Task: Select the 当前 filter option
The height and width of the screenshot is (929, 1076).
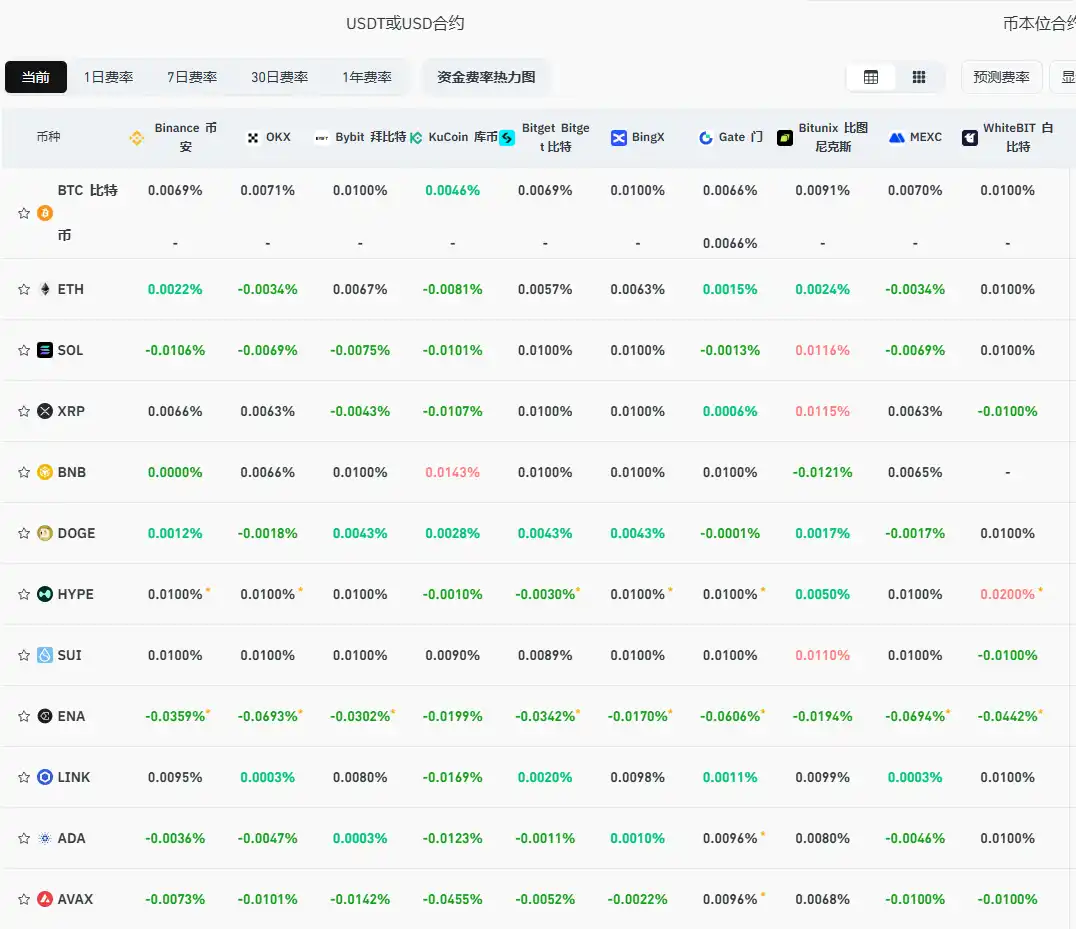Action: [35, 77]
